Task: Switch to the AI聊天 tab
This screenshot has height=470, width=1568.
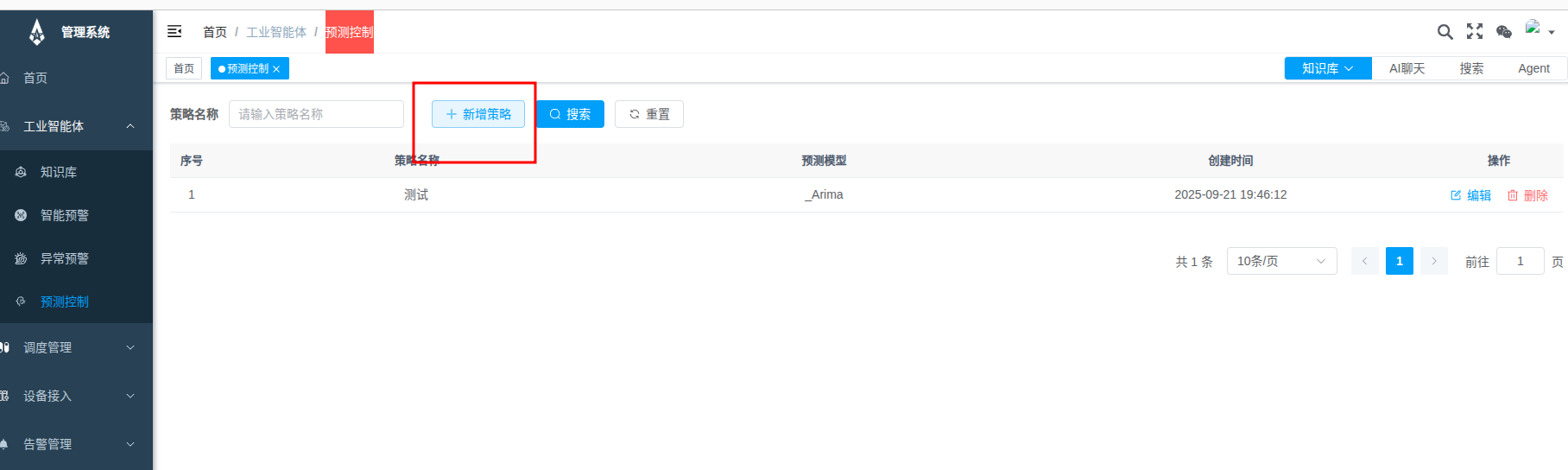Action: pyautogui.click(x=1407, y=68)
